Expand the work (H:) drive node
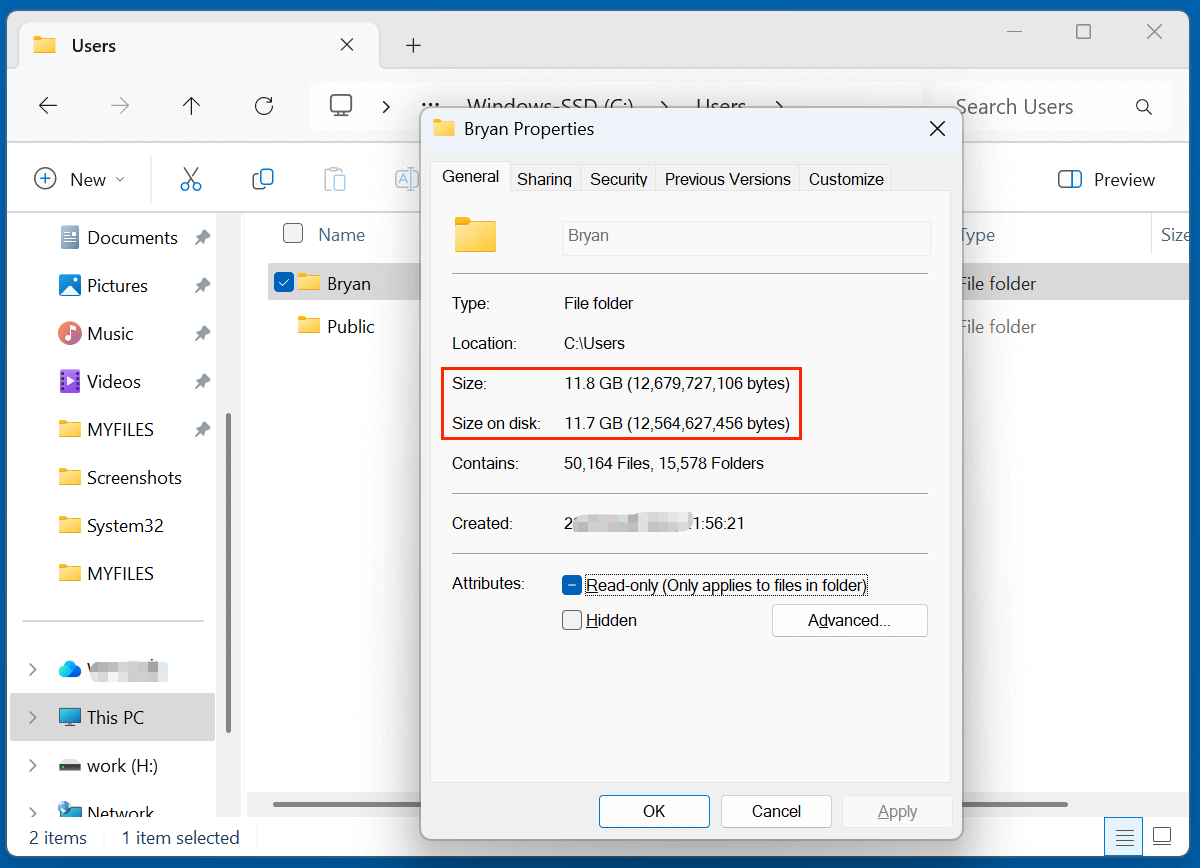Image resolution: width=1200 pixels, height=868 pixels. pyautogui.click(x=33, y=766)
